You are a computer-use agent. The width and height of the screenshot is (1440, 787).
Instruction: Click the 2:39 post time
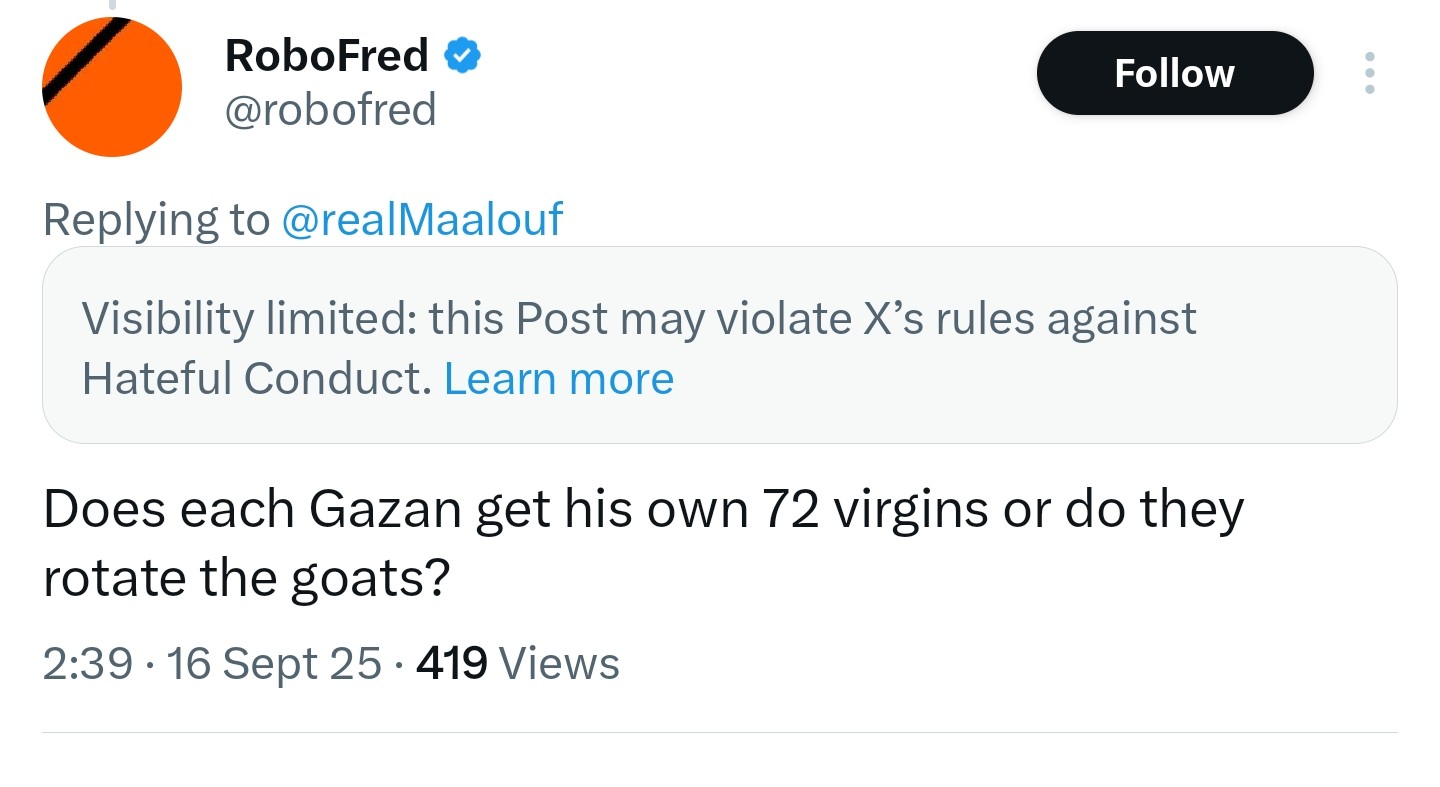[x=88, y=663]
